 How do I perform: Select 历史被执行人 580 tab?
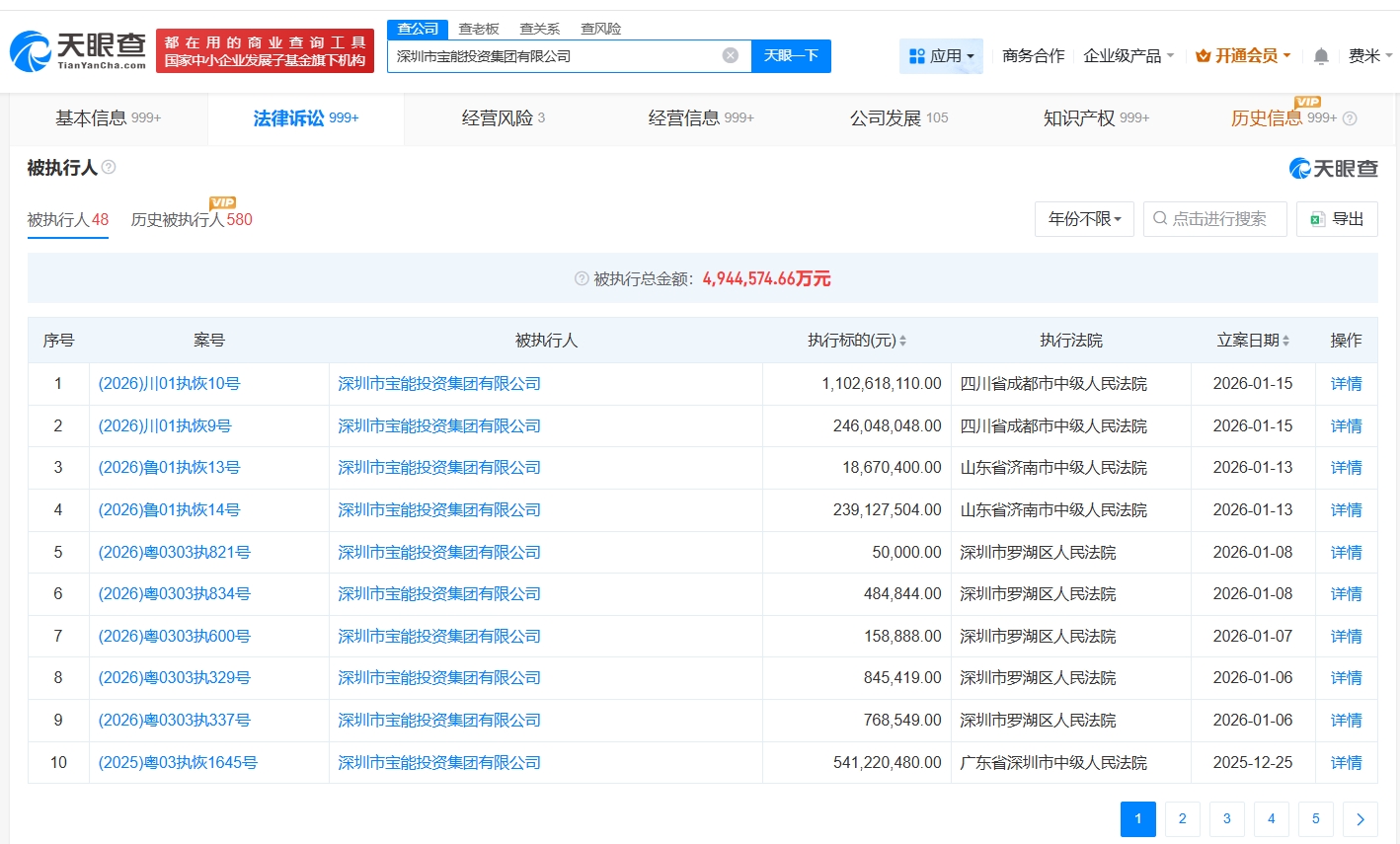[x=192, y=219]
